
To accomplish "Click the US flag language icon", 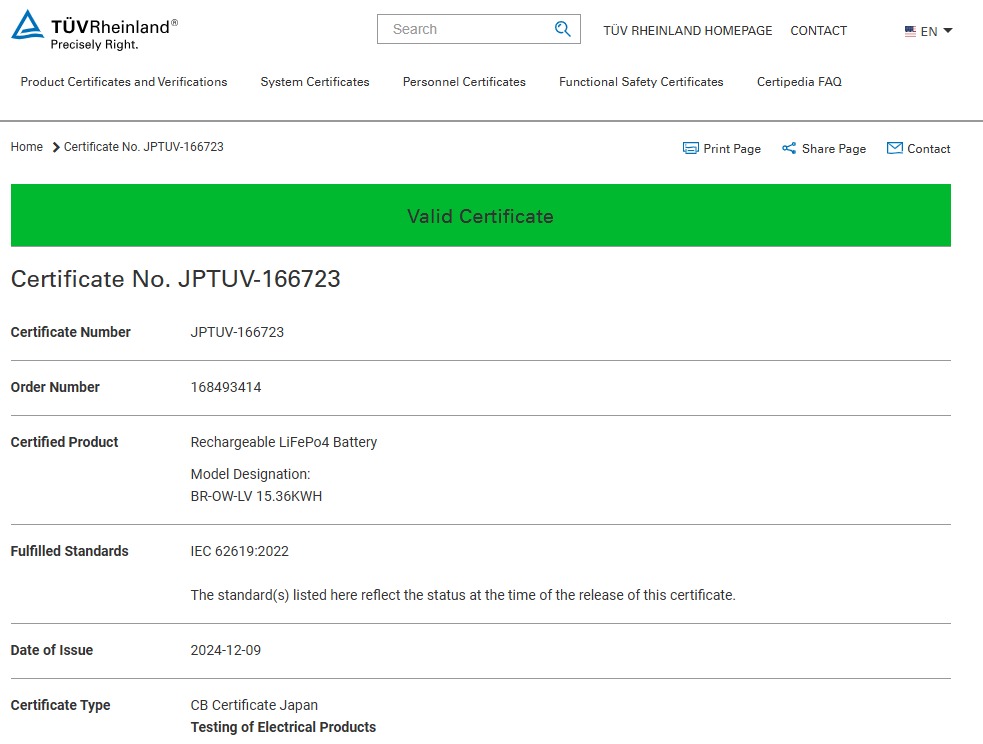I will pos(910,31).
